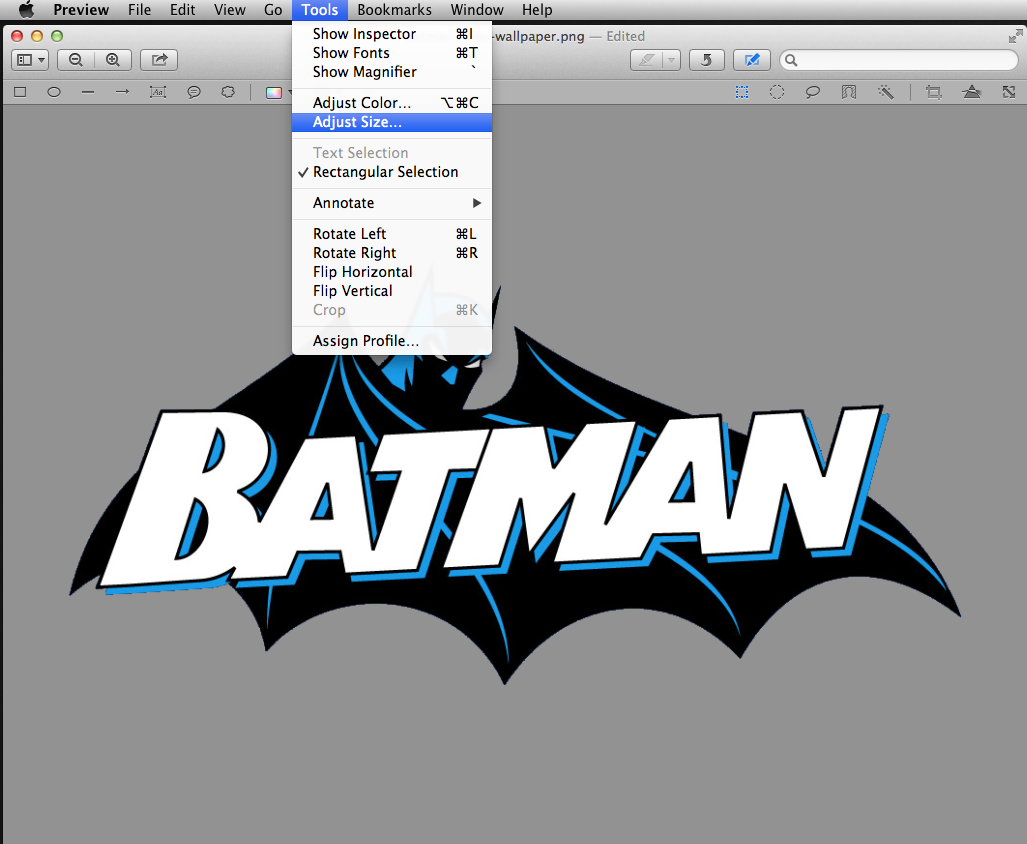
Task: Choose Rotate Left menu item
Action: pos(392,234)
